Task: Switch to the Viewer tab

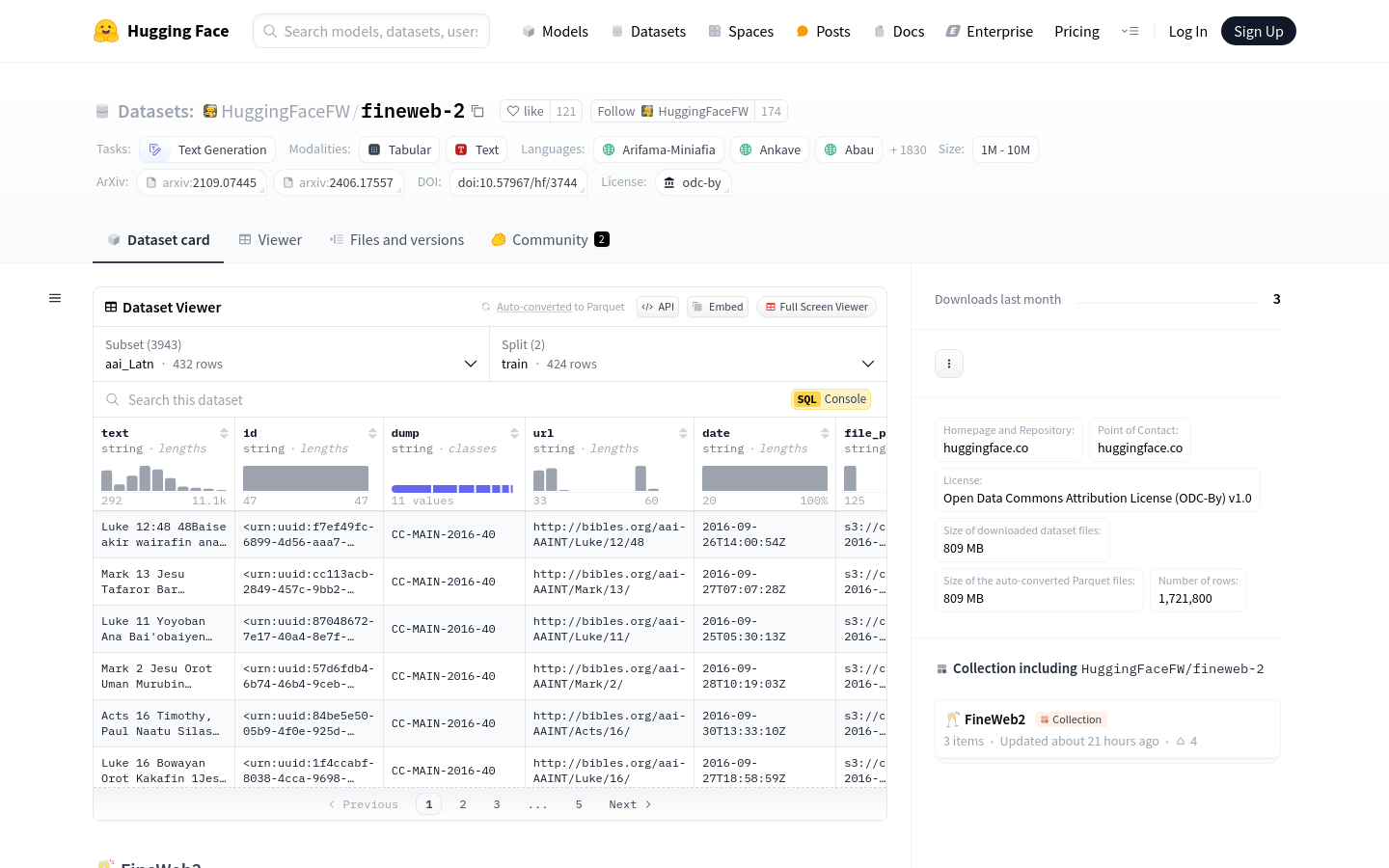Action: point(270,240)
